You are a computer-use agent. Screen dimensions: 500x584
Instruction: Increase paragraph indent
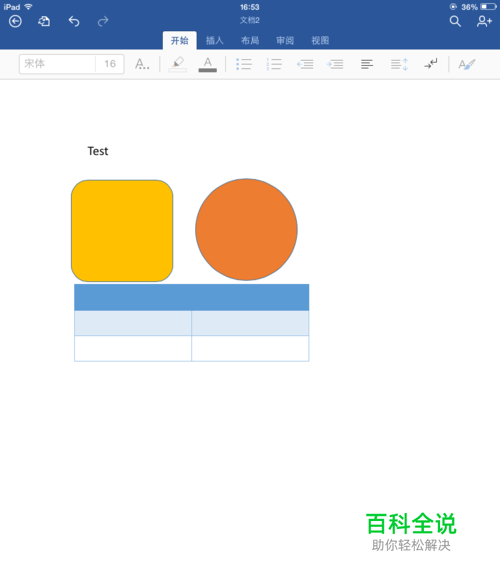(335, 64)
